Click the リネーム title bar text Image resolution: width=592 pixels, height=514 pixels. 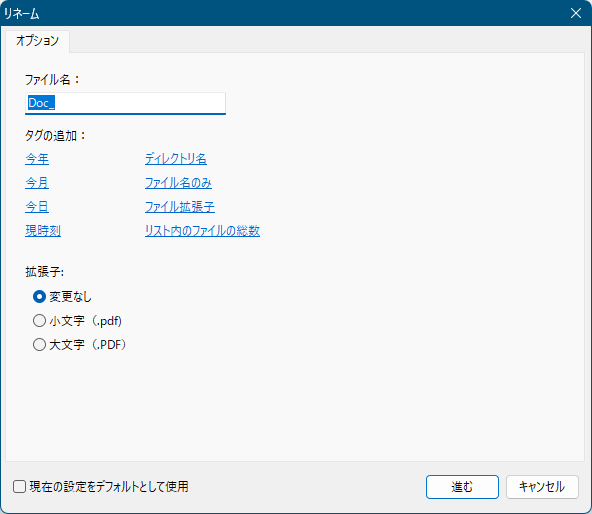22,14
